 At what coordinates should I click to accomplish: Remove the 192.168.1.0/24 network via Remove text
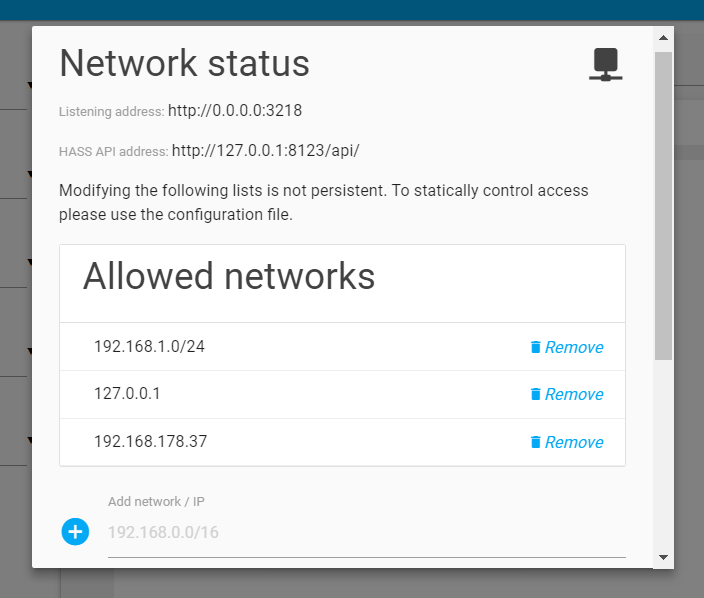[574, 347]
